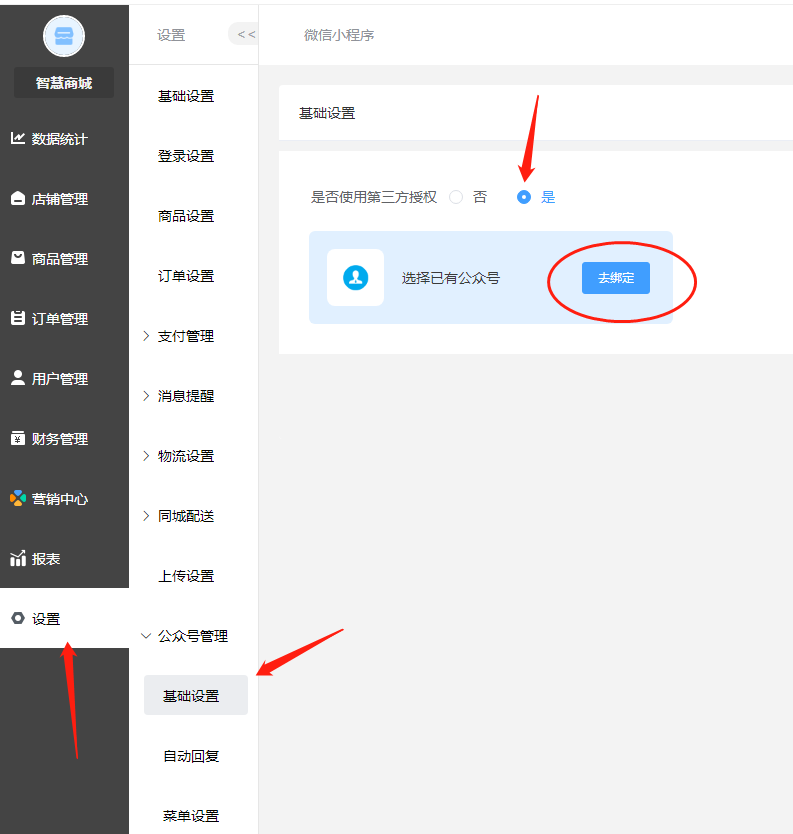
Task: Click the 去绑定 button
Action: [615, 278]
